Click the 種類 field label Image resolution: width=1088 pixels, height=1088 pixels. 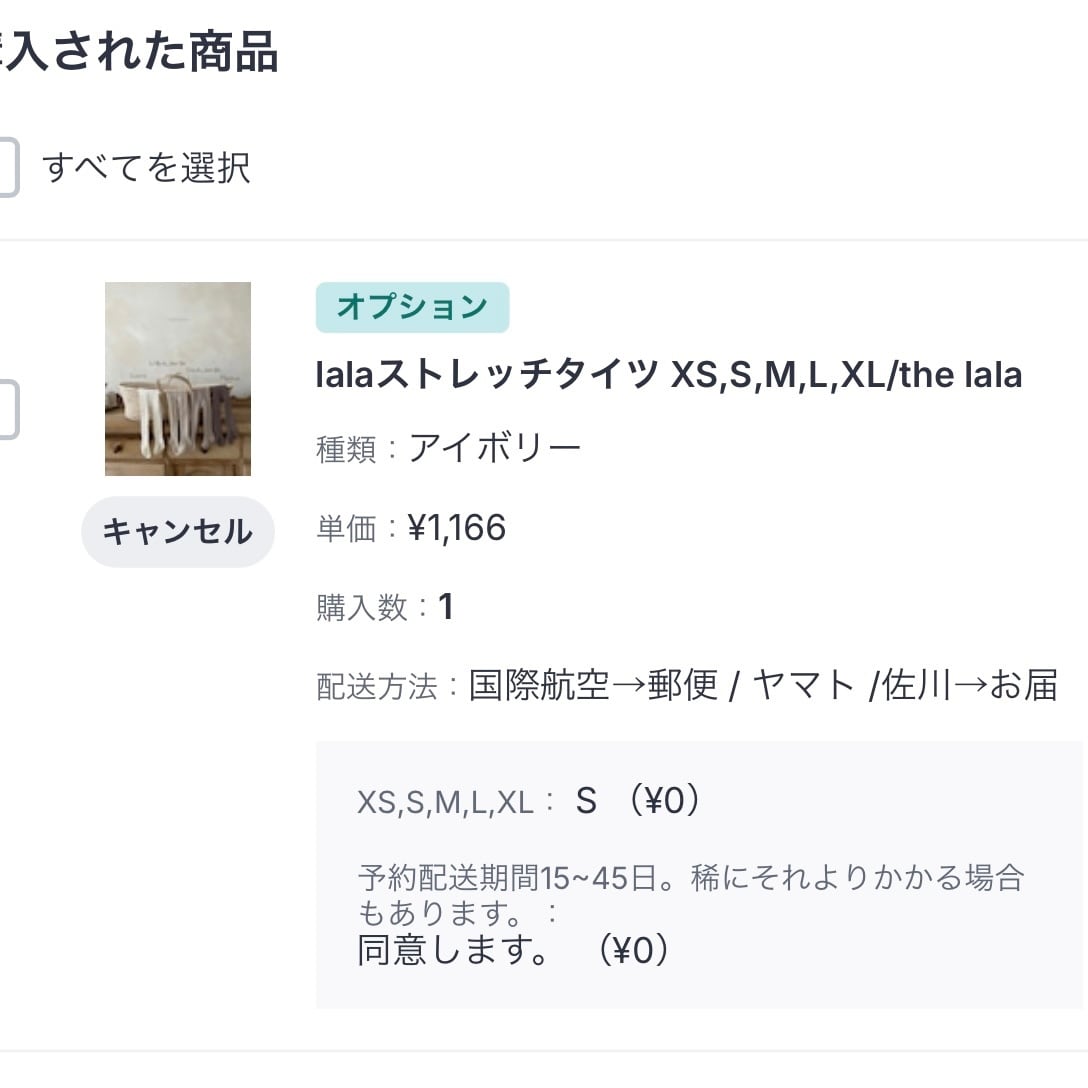[x=346, y=450]
